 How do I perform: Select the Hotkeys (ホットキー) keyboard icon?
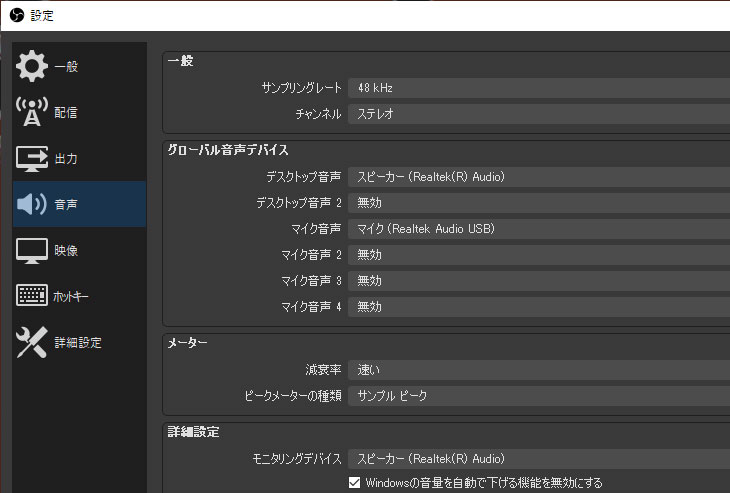click(x=32, y=296)
